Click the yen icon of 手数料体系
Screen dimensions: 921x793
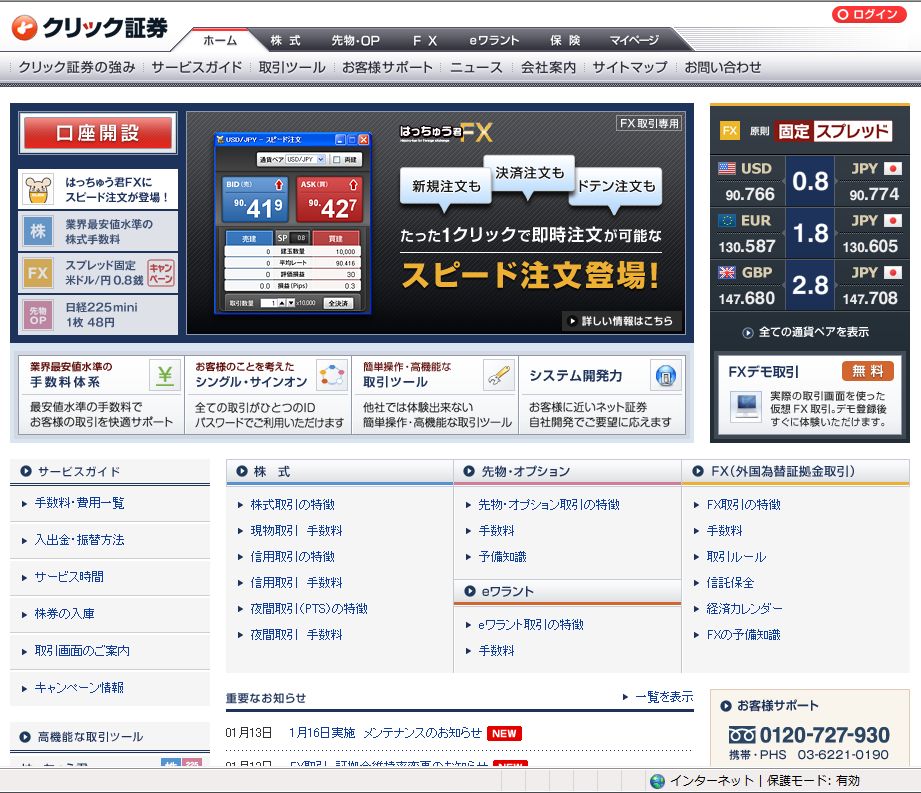pyautogui.click(x=164, y=375)
